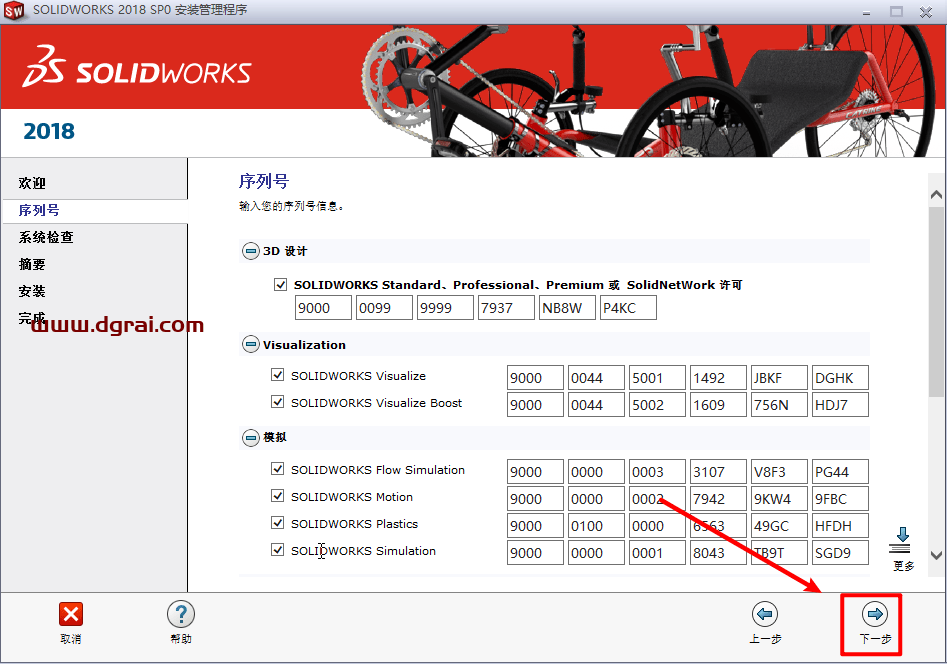The image size is (947, 664).
Task: Click 3D design serial field 9000
Action: click(x=323, y=308)
